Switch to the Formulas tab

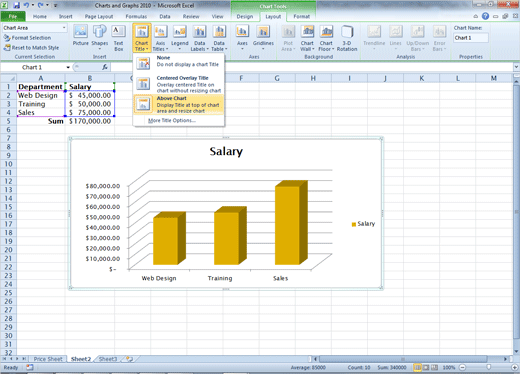tap(136, 16)
